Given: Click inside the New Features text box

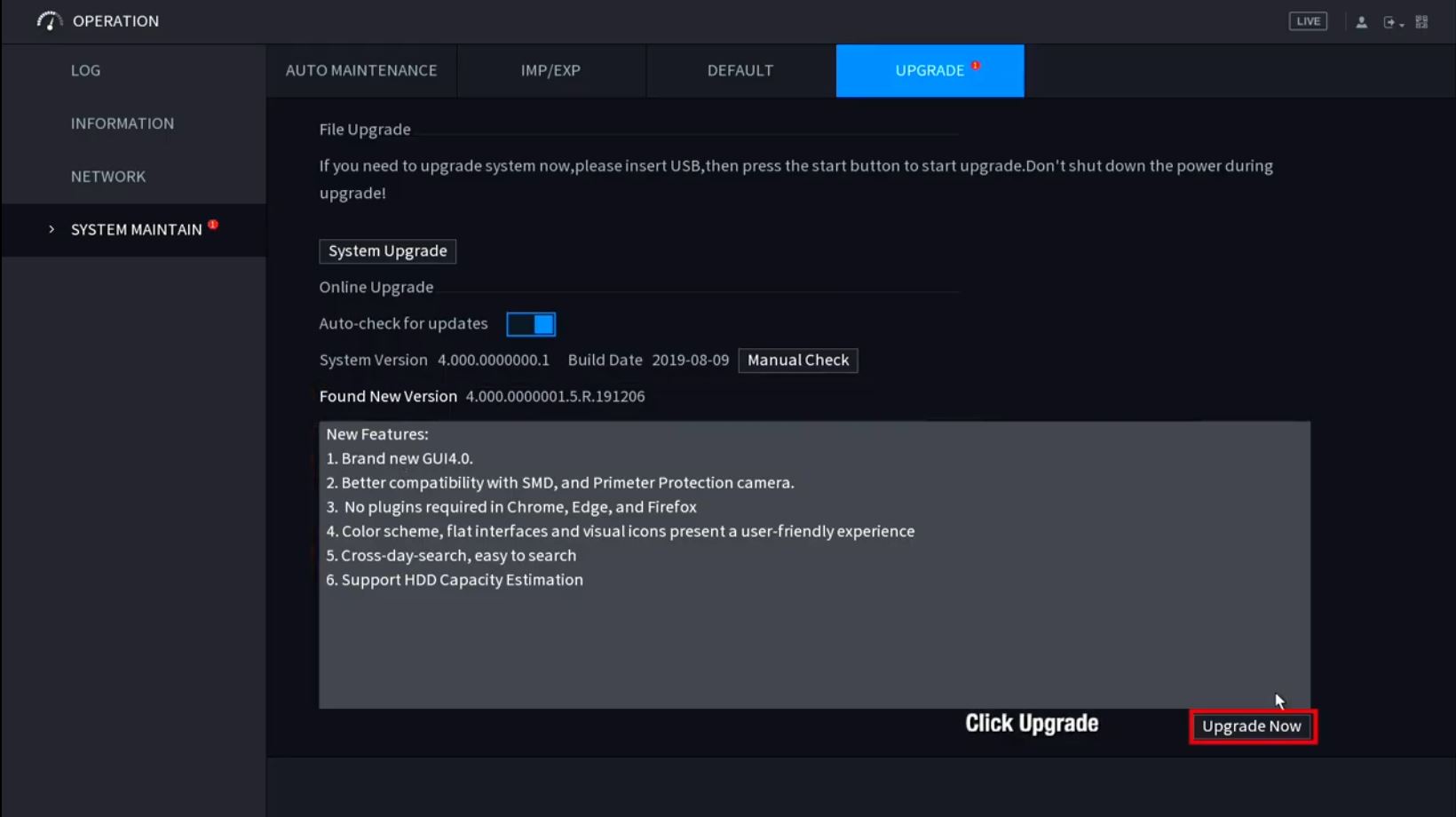Looking at the screenshot, I should pos(814,639).
